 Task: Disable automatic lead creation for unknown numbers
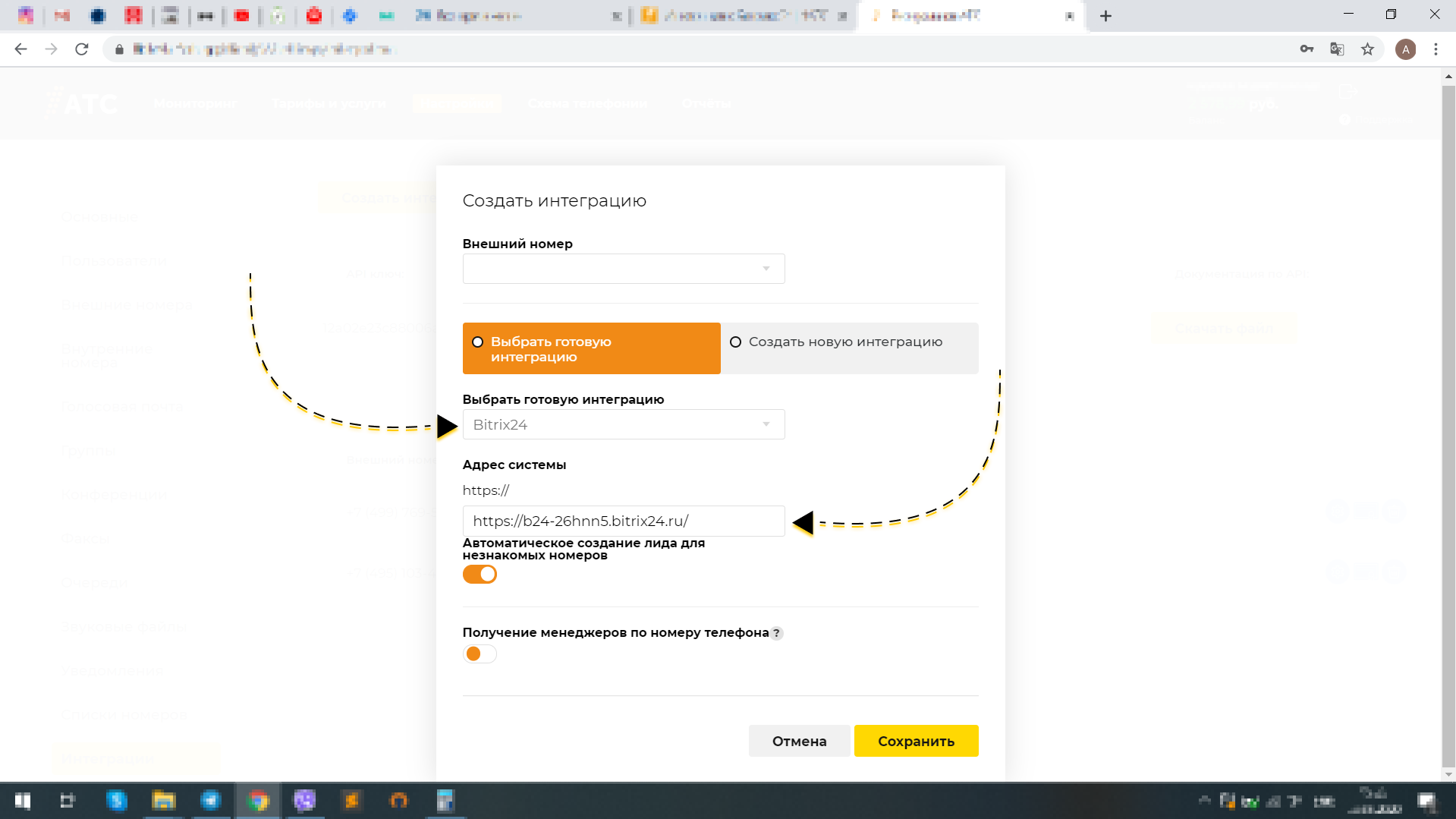(x=480, y=574)
